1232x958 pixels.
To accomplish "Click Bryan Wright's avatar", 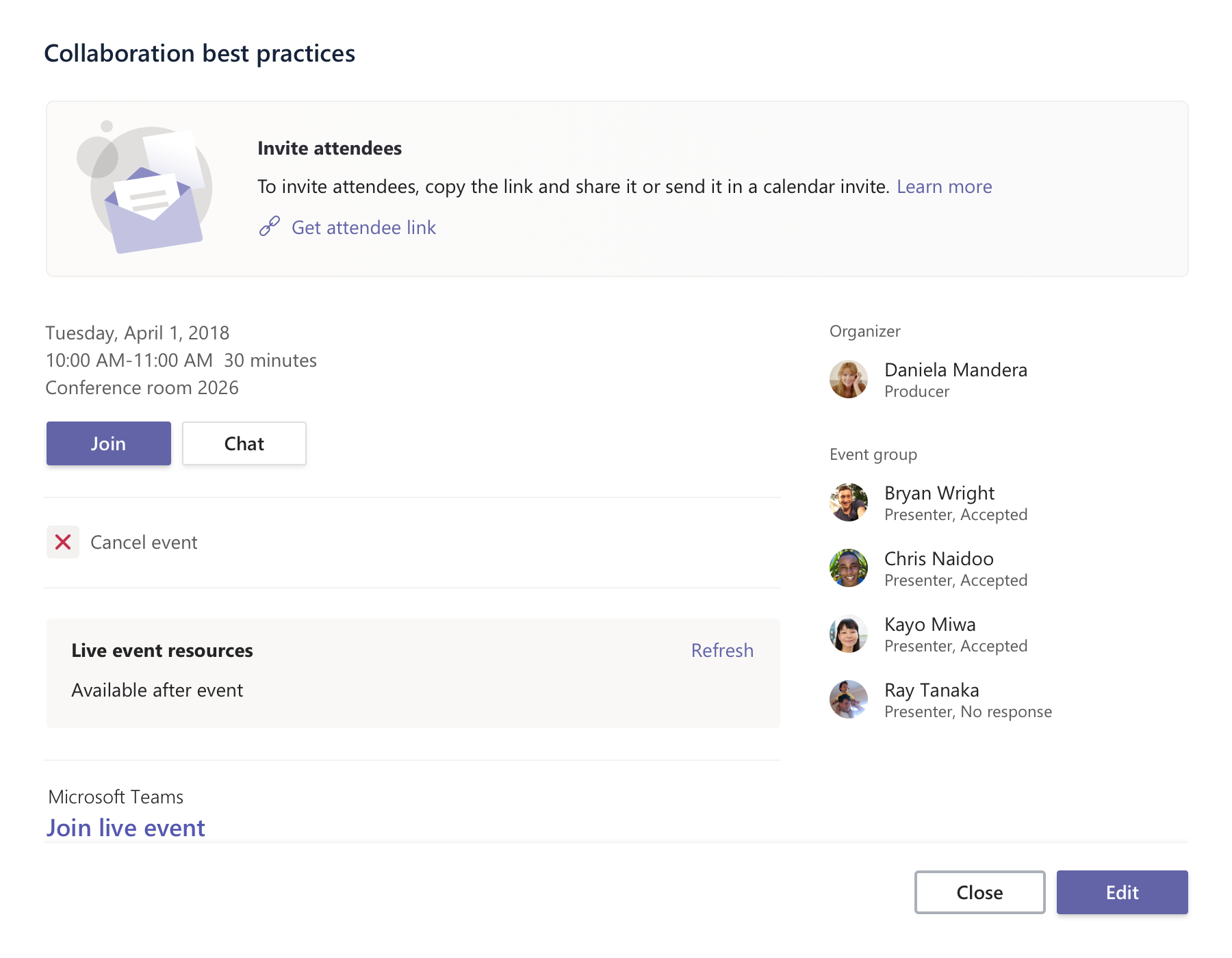I will [848, 502].
